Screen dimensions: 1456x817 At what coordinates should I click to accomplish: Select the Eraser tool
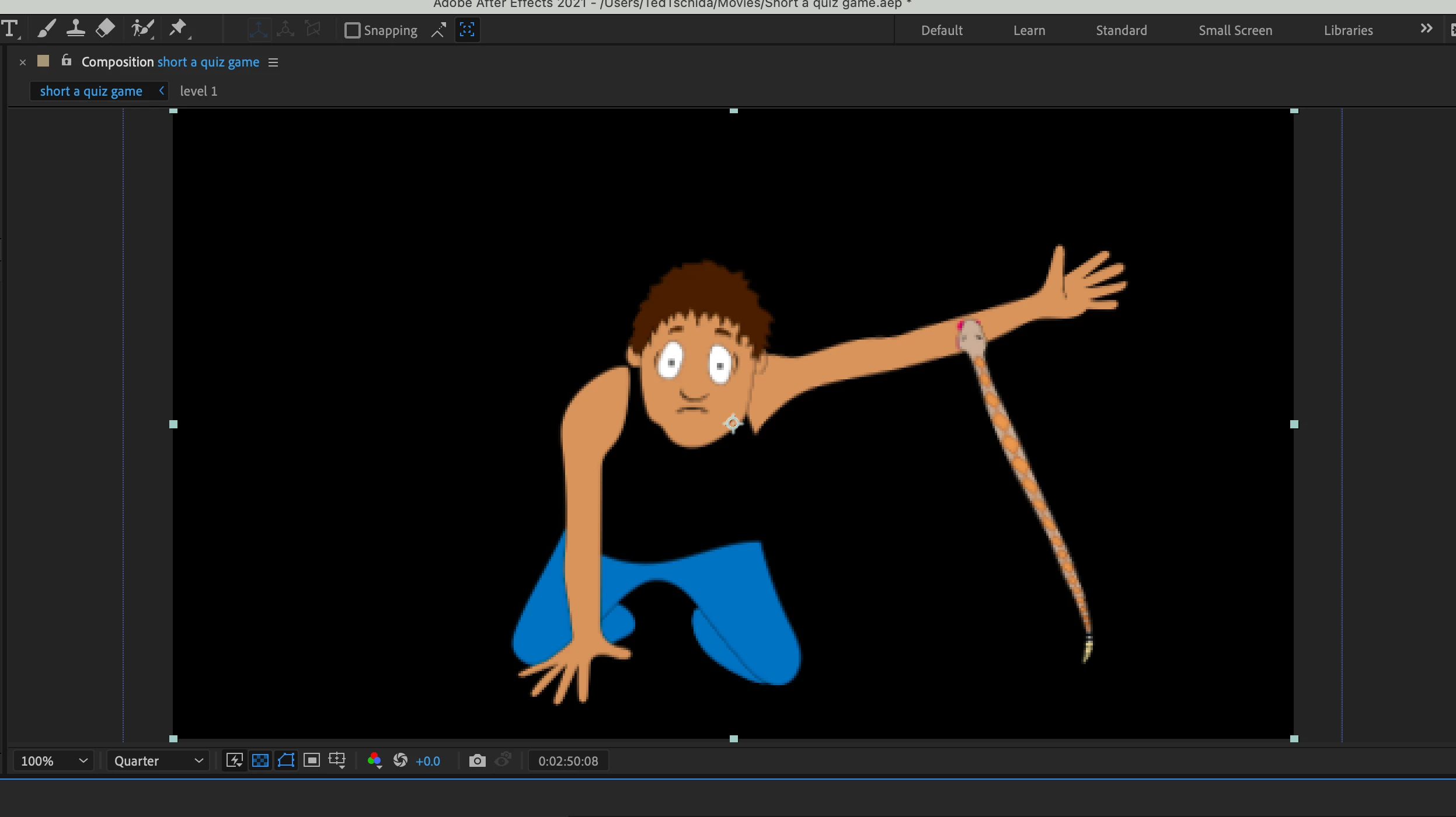[105, 29]
